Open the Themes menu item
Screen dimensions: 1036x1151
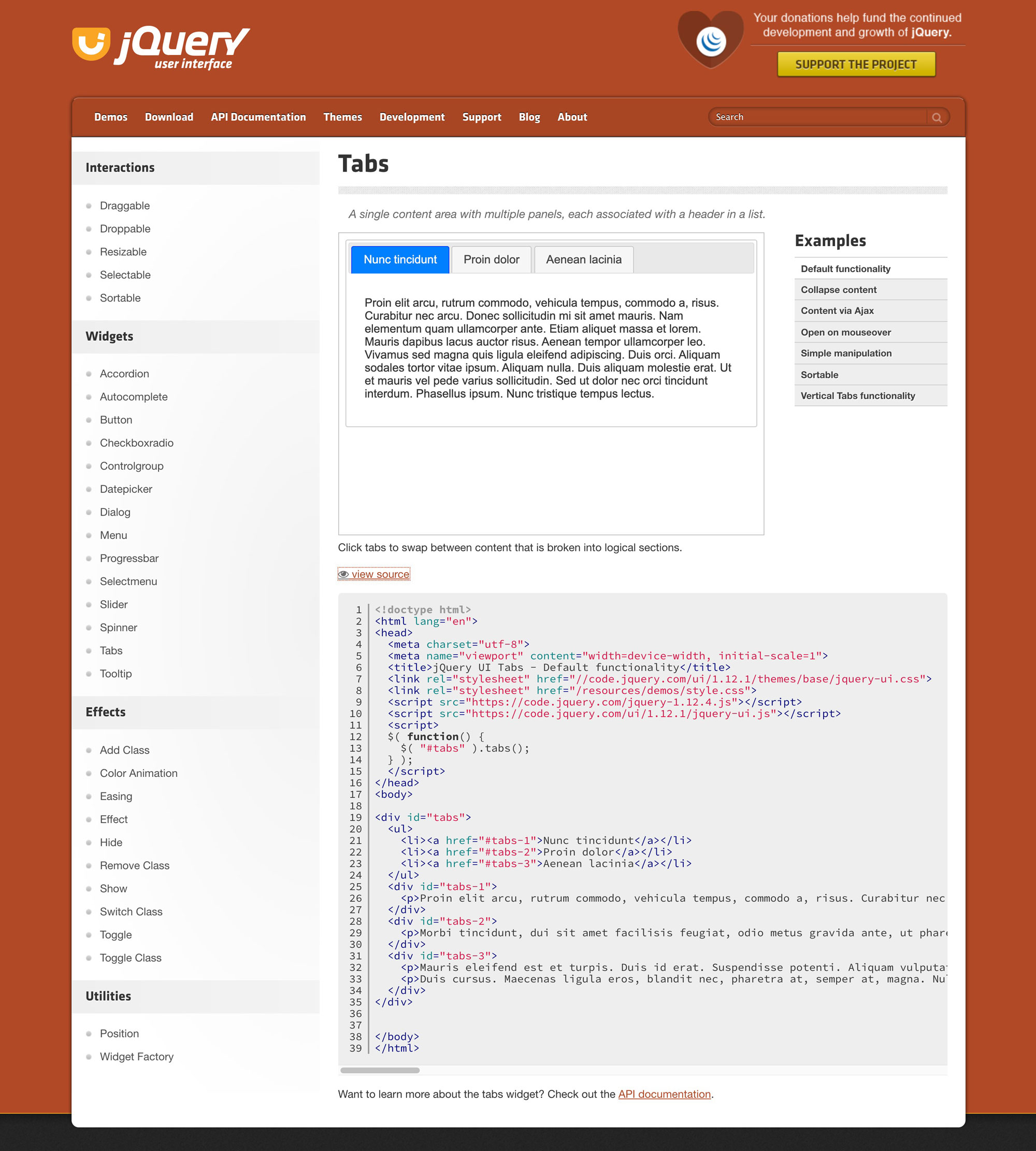coord(343,117)
